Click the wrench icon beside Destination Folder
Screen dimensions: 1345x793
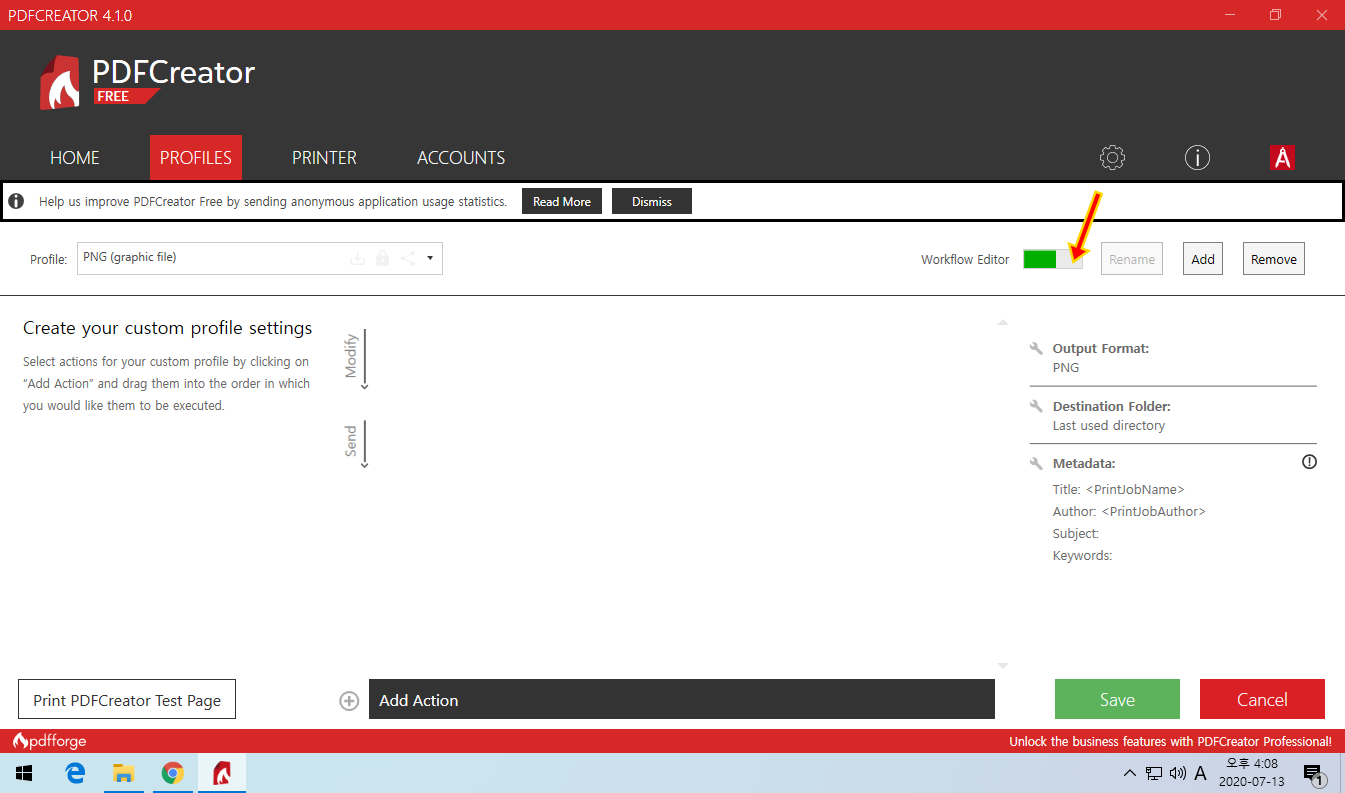[x=1036, y=407]
